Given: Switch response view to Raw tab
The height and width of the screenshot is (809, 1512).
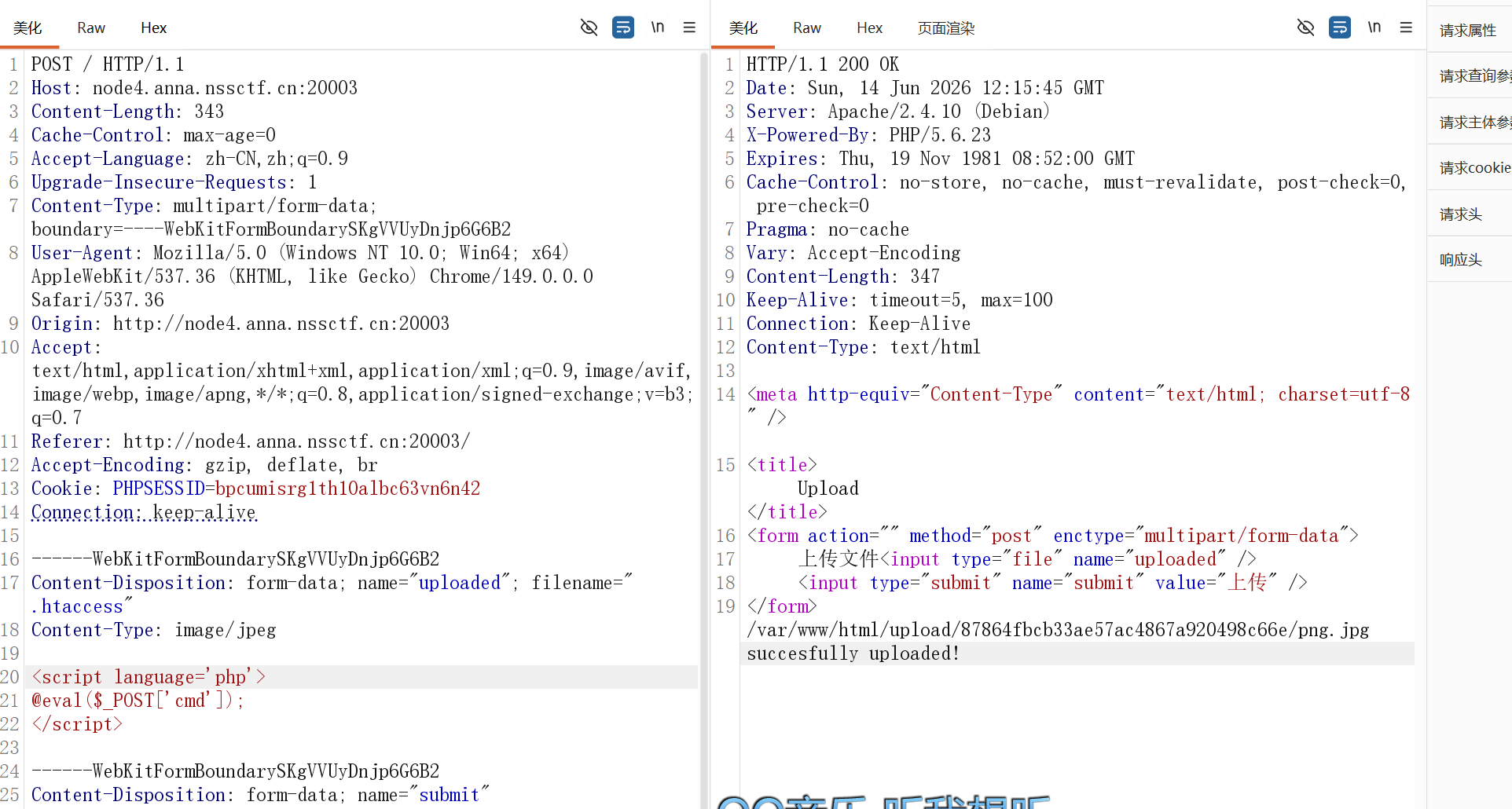Looking at the screenshot, I should [807, 28].
